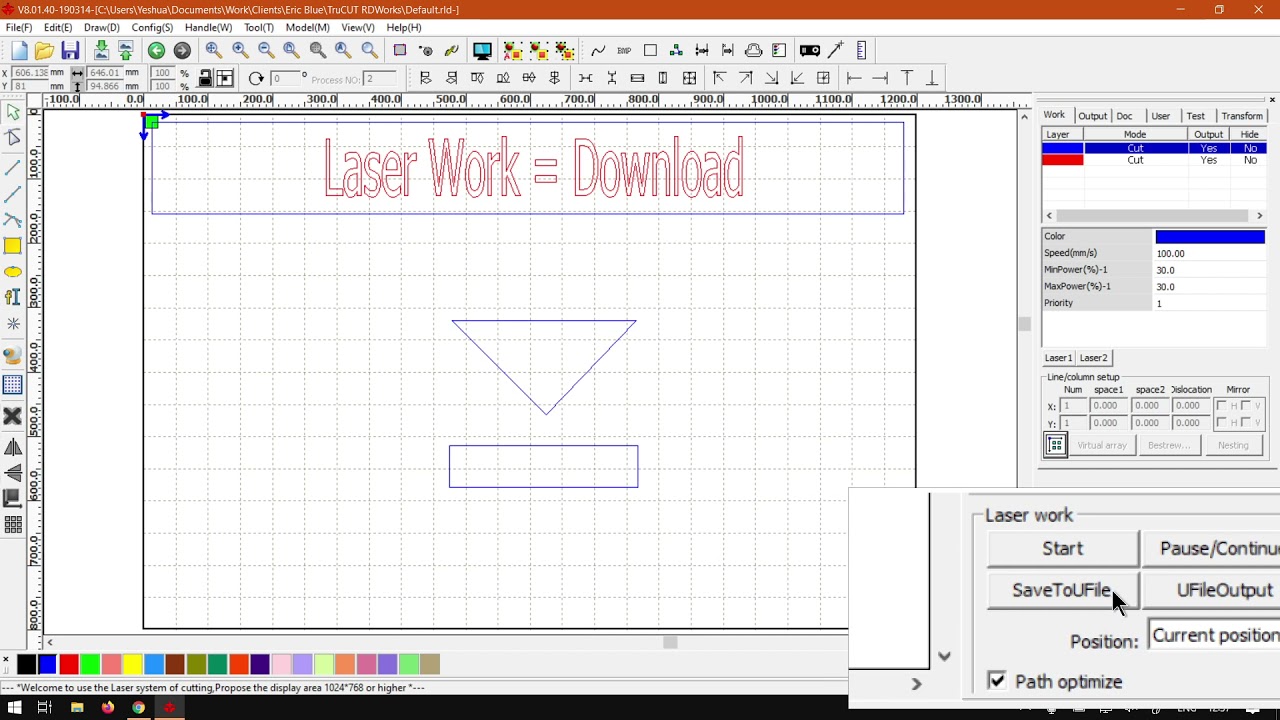Click the array grid tool at toolbar bottom

point(13,524)
